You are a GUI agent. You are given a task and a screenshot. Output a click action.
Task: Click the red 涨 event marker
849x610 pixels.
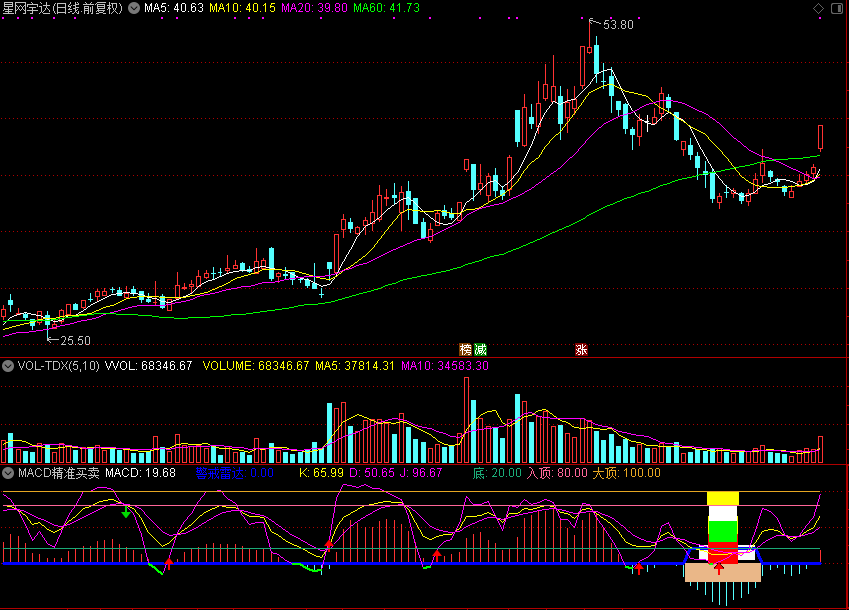tap(581, 350)
